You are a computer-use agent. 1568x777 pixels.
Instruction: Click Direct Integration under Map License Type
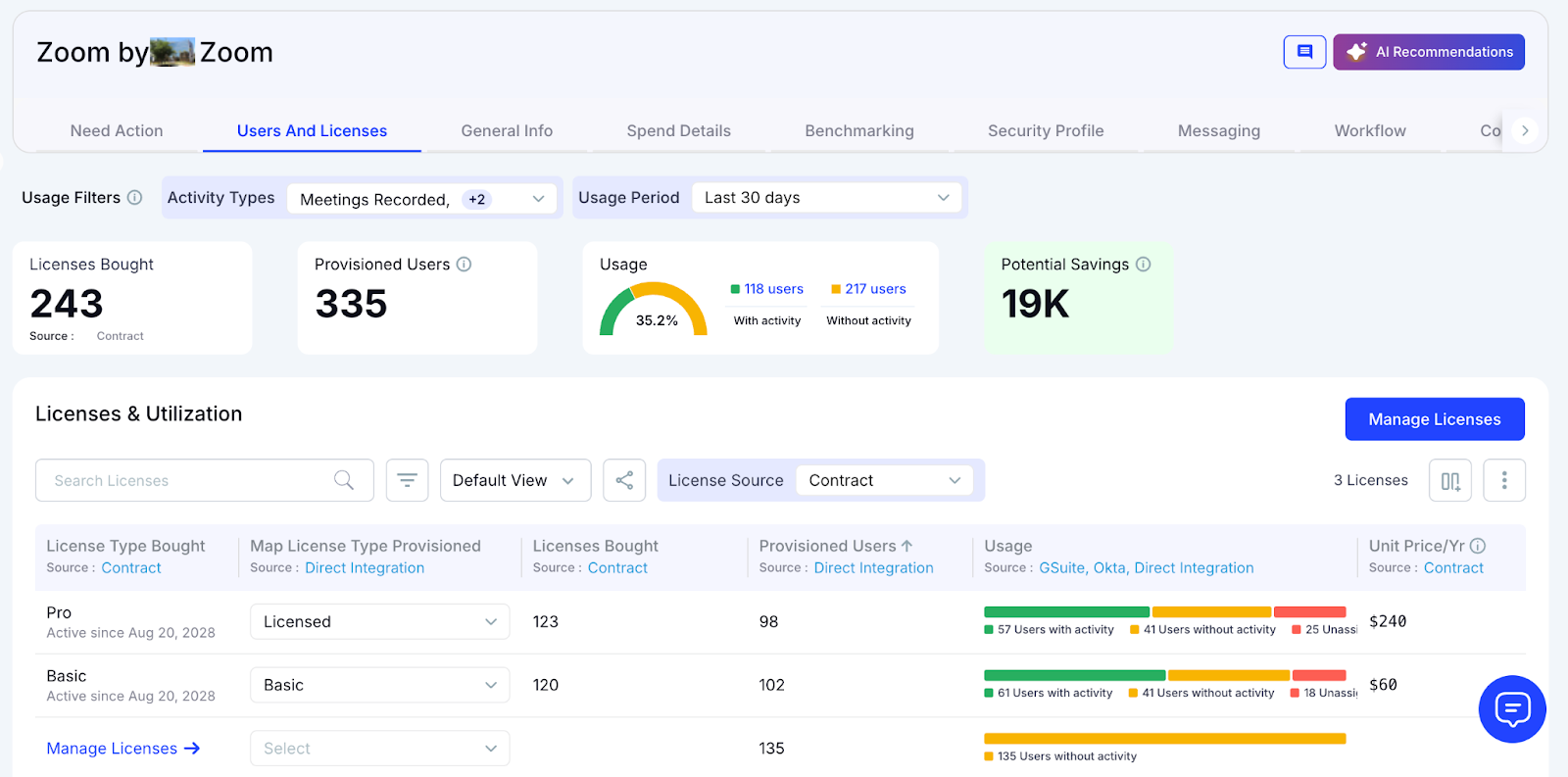pos(365,567)
